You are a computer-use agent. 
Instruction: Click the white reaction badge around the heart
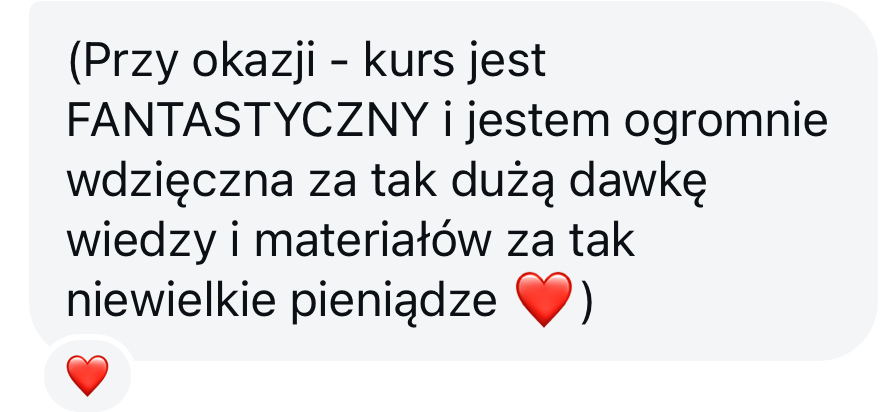click(x=88, y=374)
